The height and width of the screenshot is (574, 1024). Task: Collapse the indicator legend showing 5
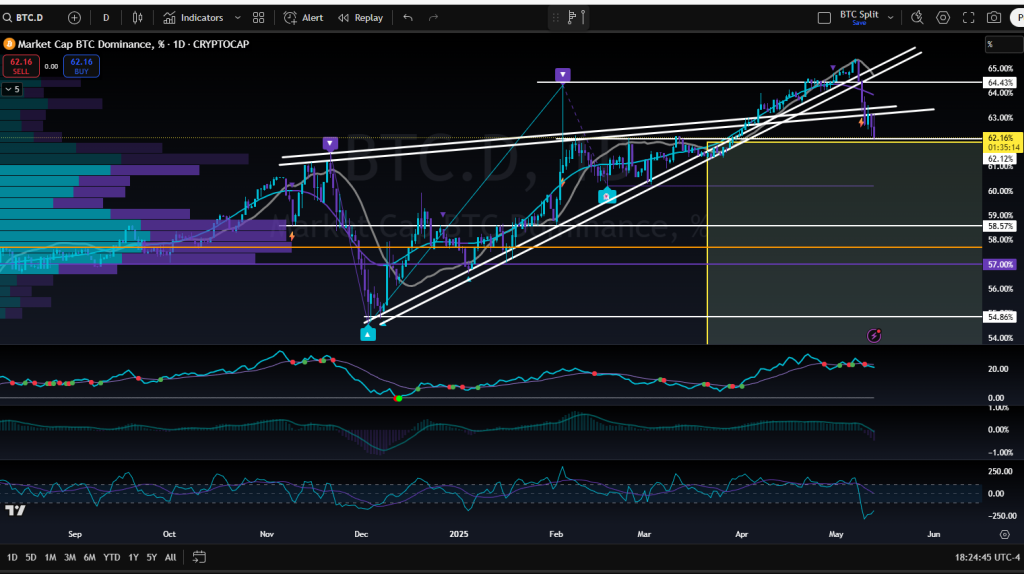tap(12, 89)
